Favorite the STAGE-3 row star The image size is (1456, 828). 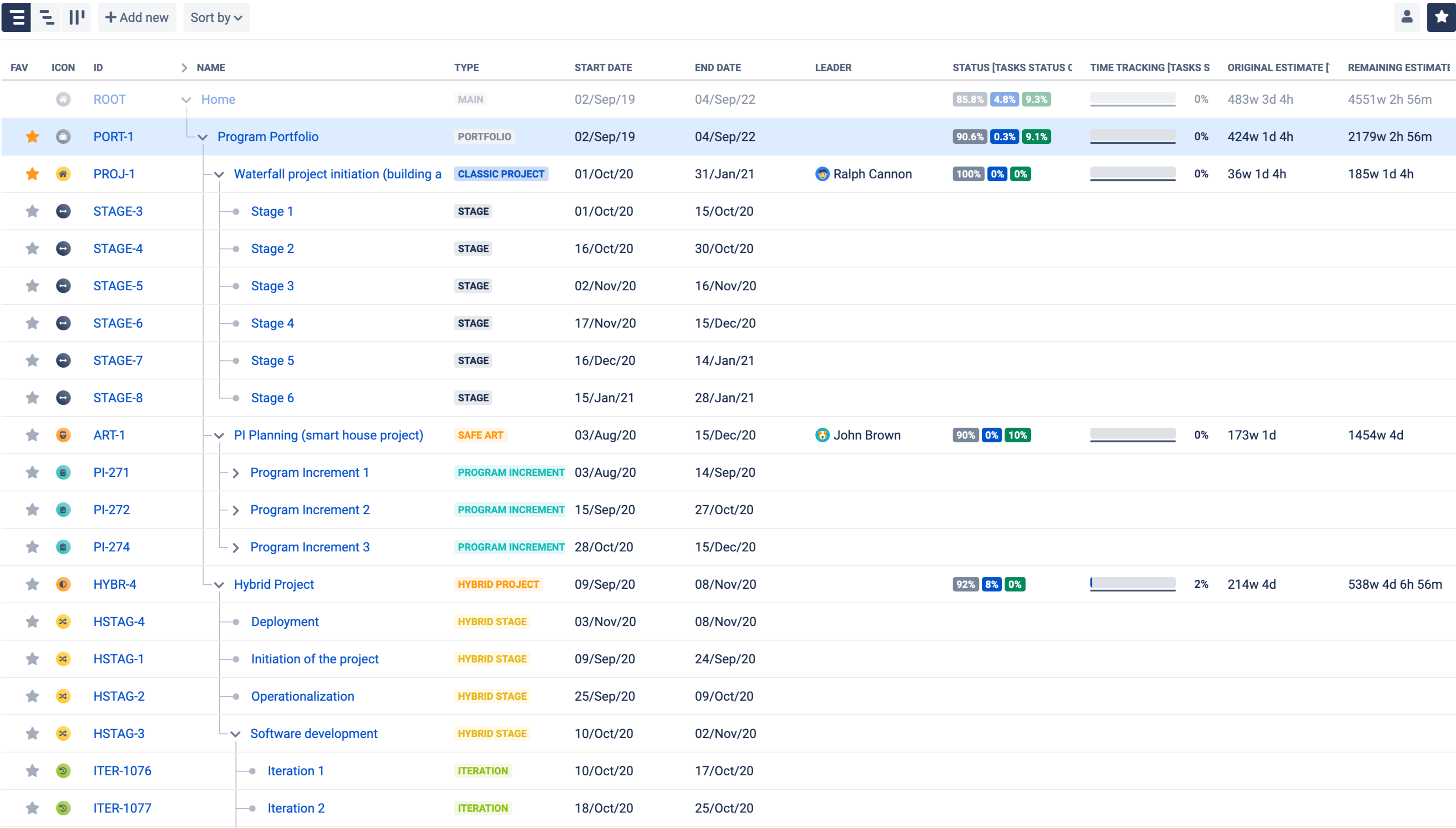click(32, 212)
